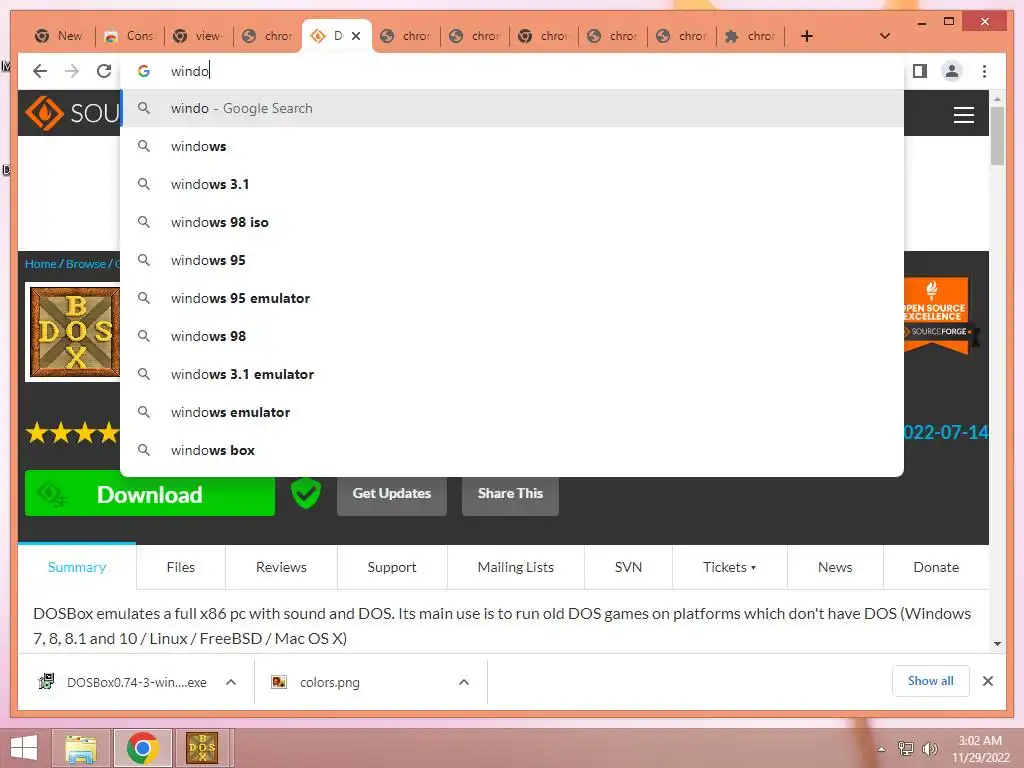
Task: Click the page's vertical scrollbar thumb
Action: (x=997, y=136)
